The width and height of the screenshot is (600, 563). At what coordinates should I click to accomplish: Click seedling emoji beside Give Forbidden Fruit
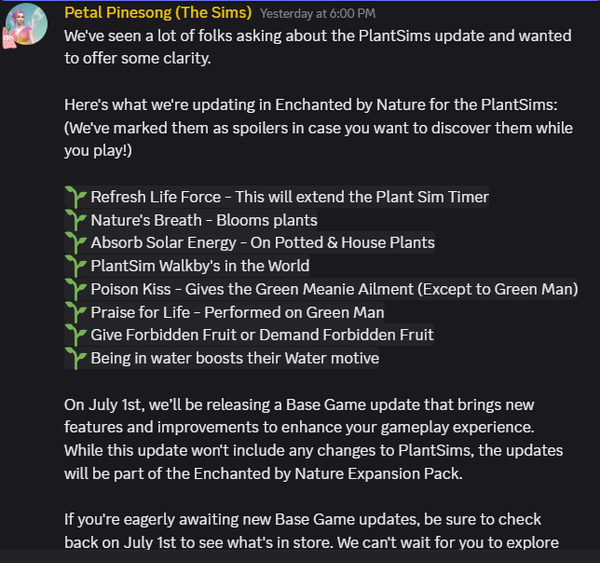coord(76,335)
